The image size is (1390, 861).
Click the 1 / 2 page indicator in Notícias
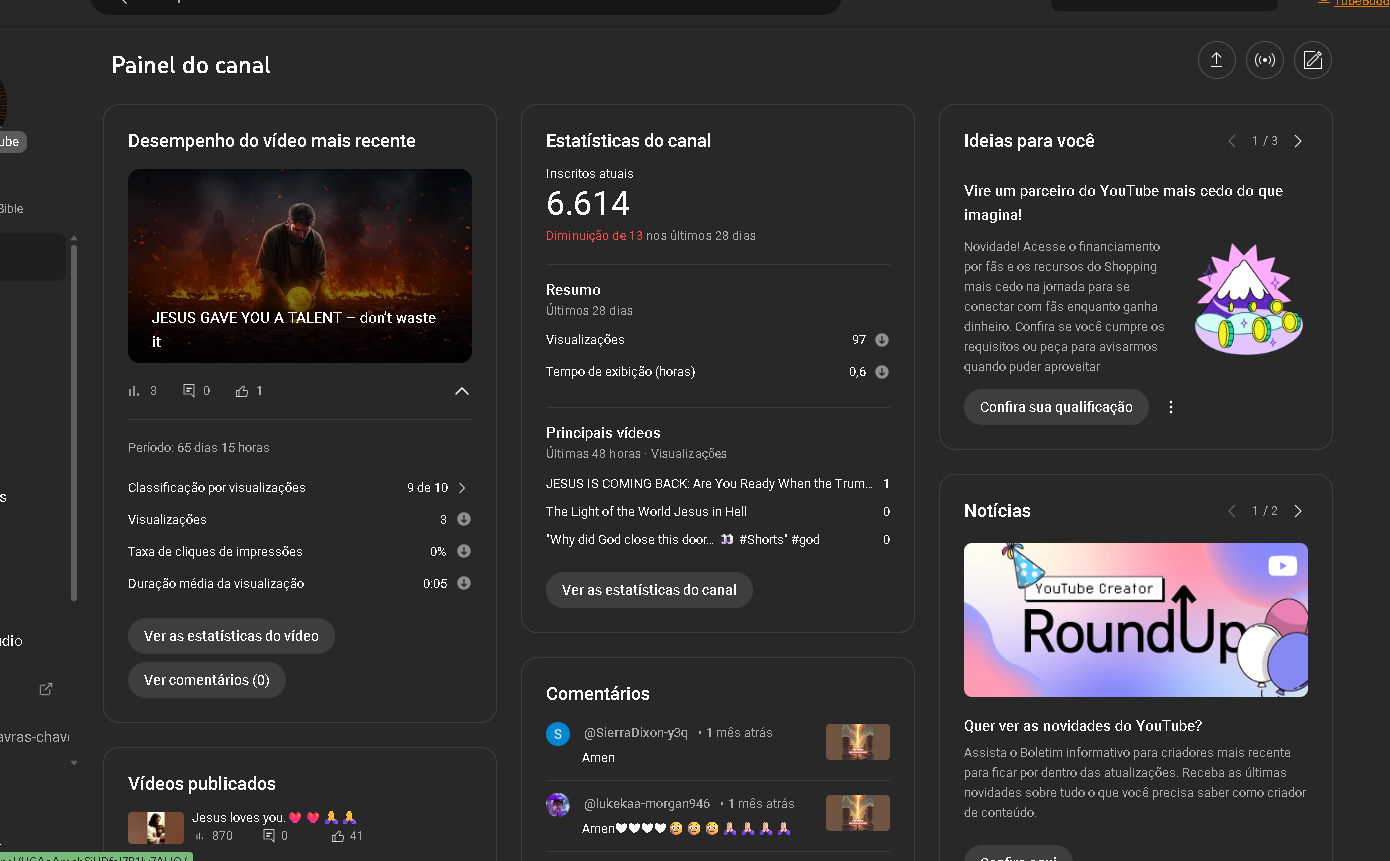(x=1265, y=511)
